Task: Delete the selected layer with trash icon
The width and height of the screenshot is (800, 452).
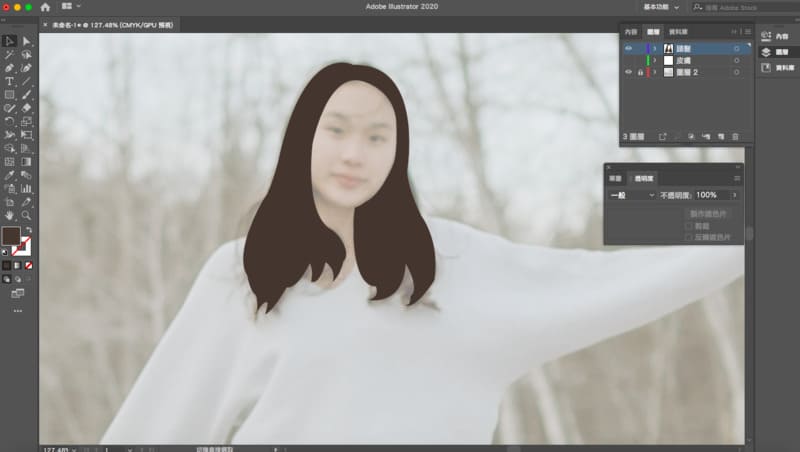Action: (x=735, y=137)
